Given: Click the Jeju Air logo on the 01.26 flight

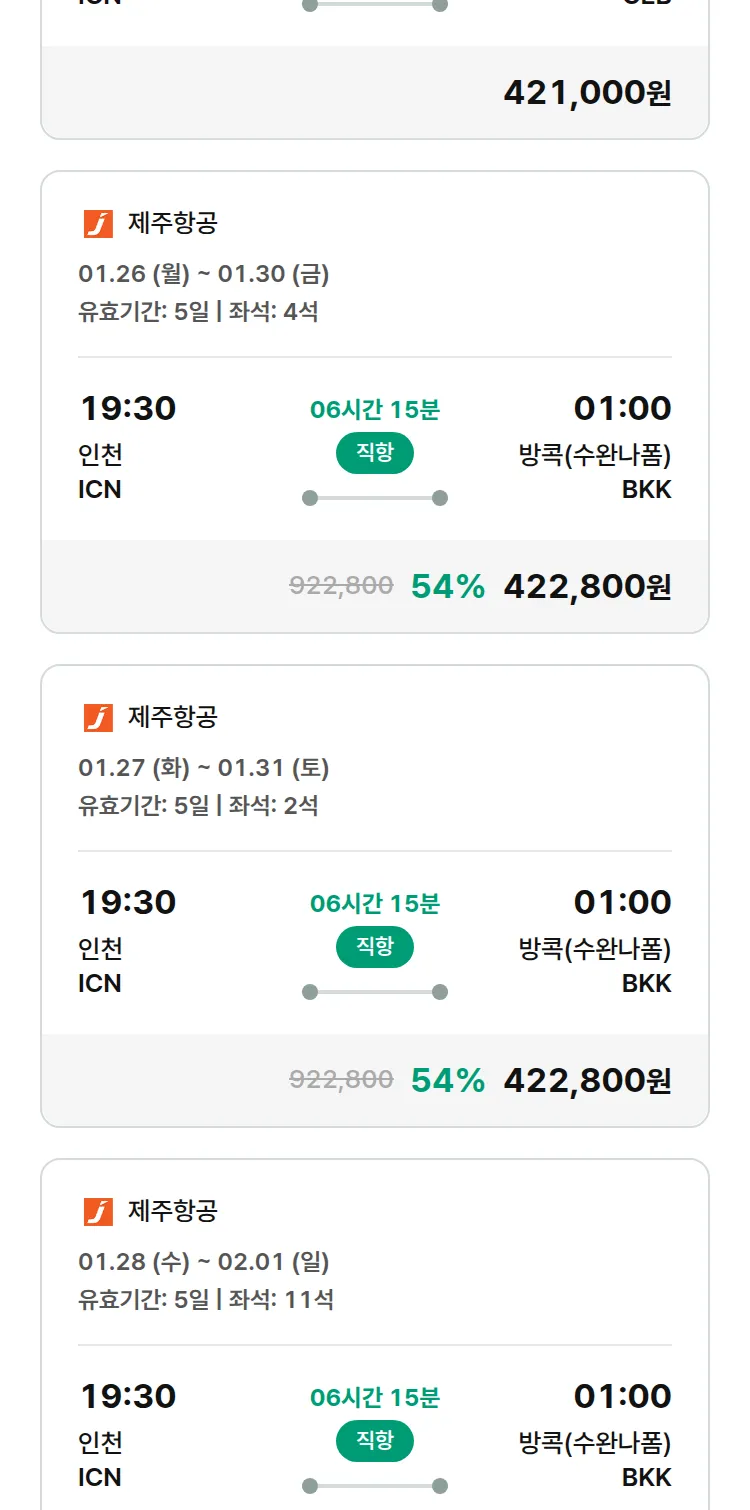Looking at the screenshot, I should 98,223.
